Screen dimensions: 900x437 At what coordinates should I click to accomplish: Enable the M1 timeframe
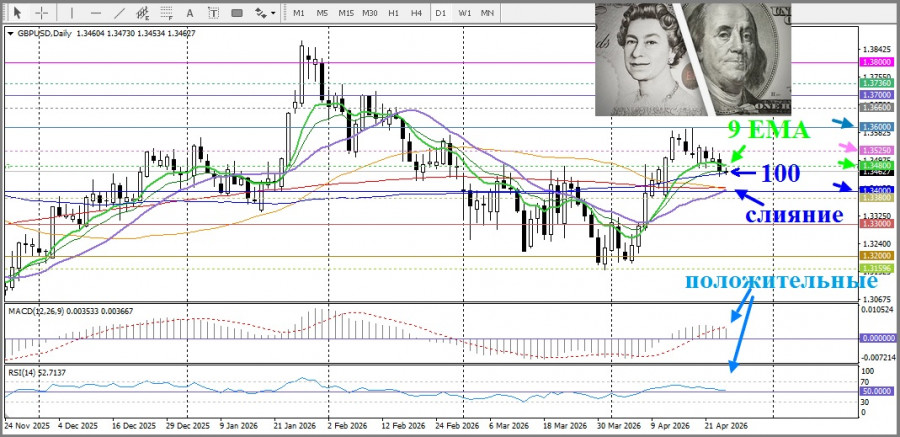pos(299,12)
